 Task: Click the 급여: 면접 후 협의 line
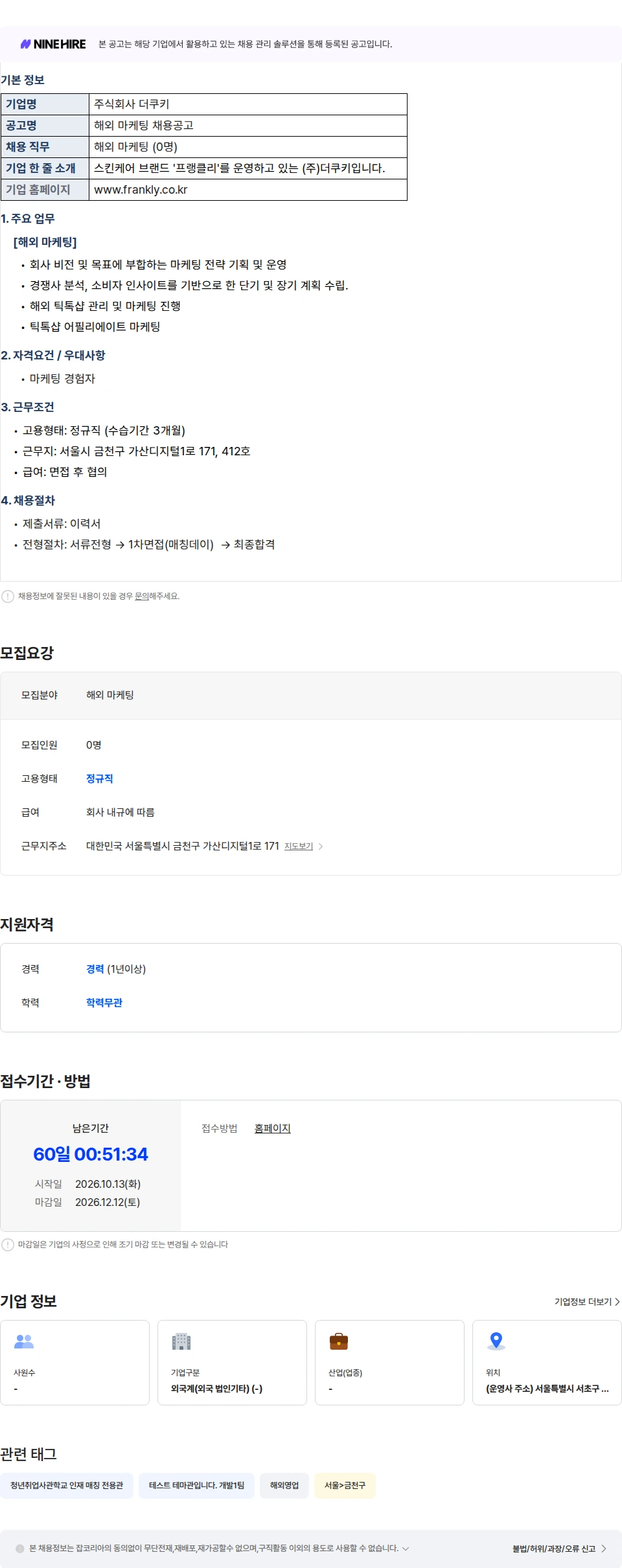point(65,472)
